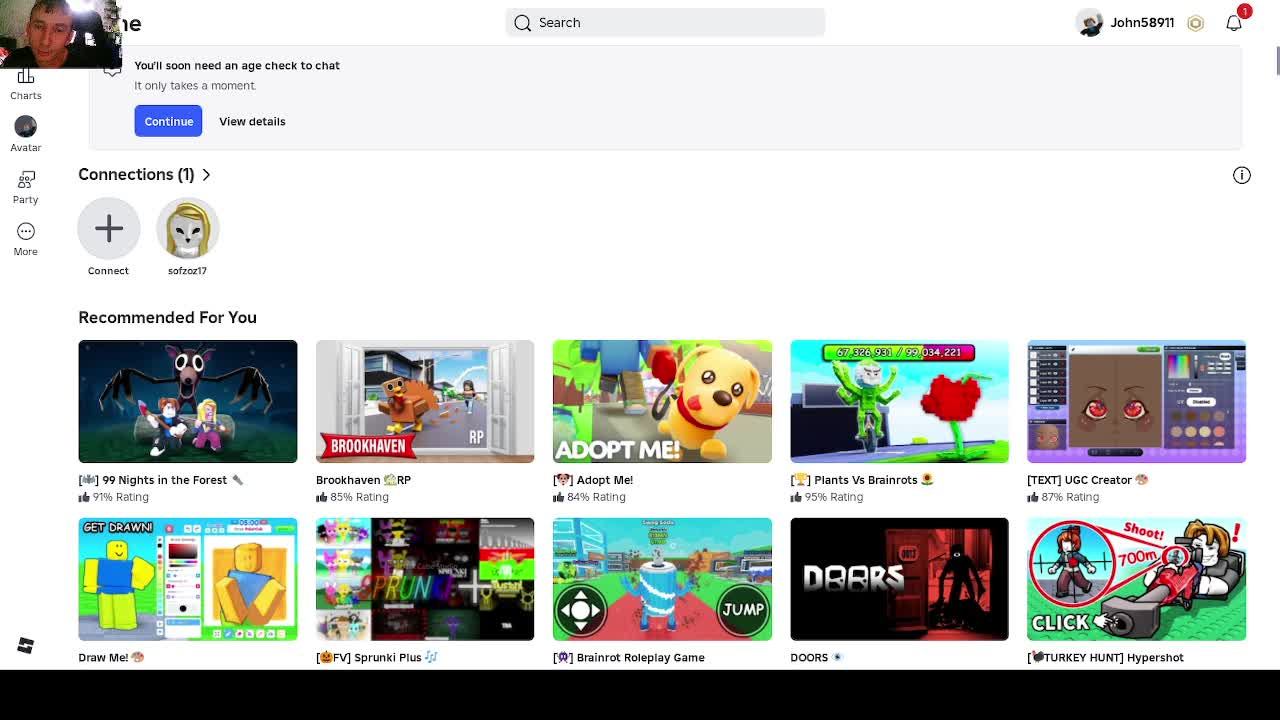
Task: Click the Adopt Me! title text
Action: 593,480
